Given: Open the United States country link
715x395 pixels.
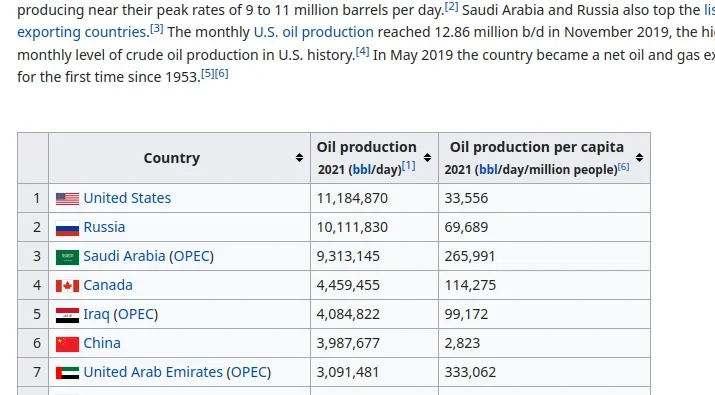Looking at the screenshot, I should [x=127, y=198].
